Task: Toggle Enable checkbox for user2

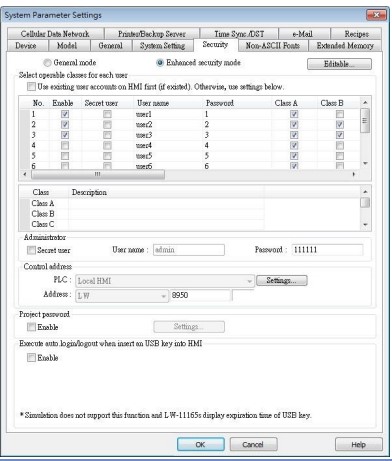Action: pyautogui.click(x=65, y=125)
